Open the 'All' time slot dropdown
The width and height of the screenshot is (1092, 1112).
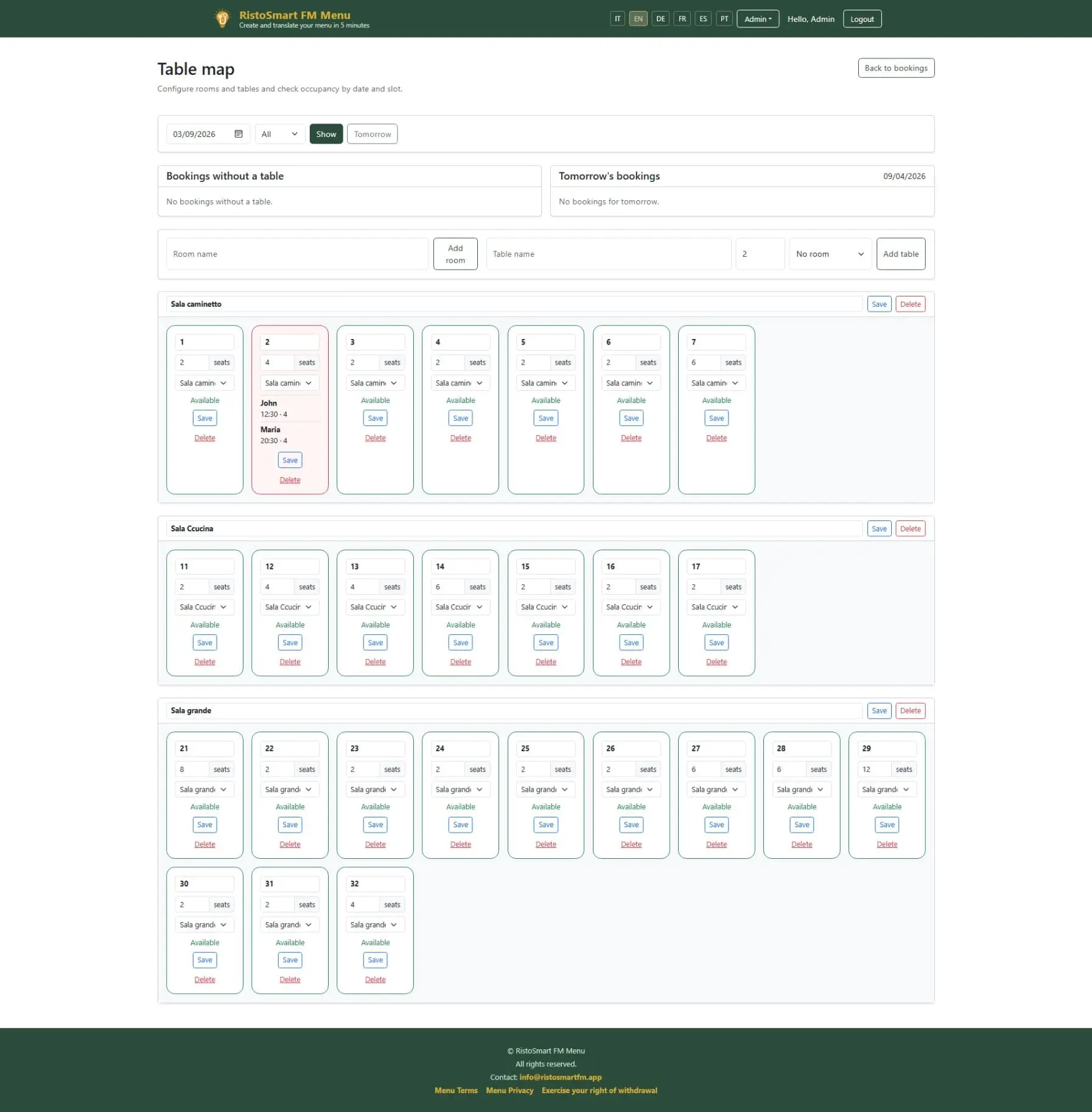(280, 134)
